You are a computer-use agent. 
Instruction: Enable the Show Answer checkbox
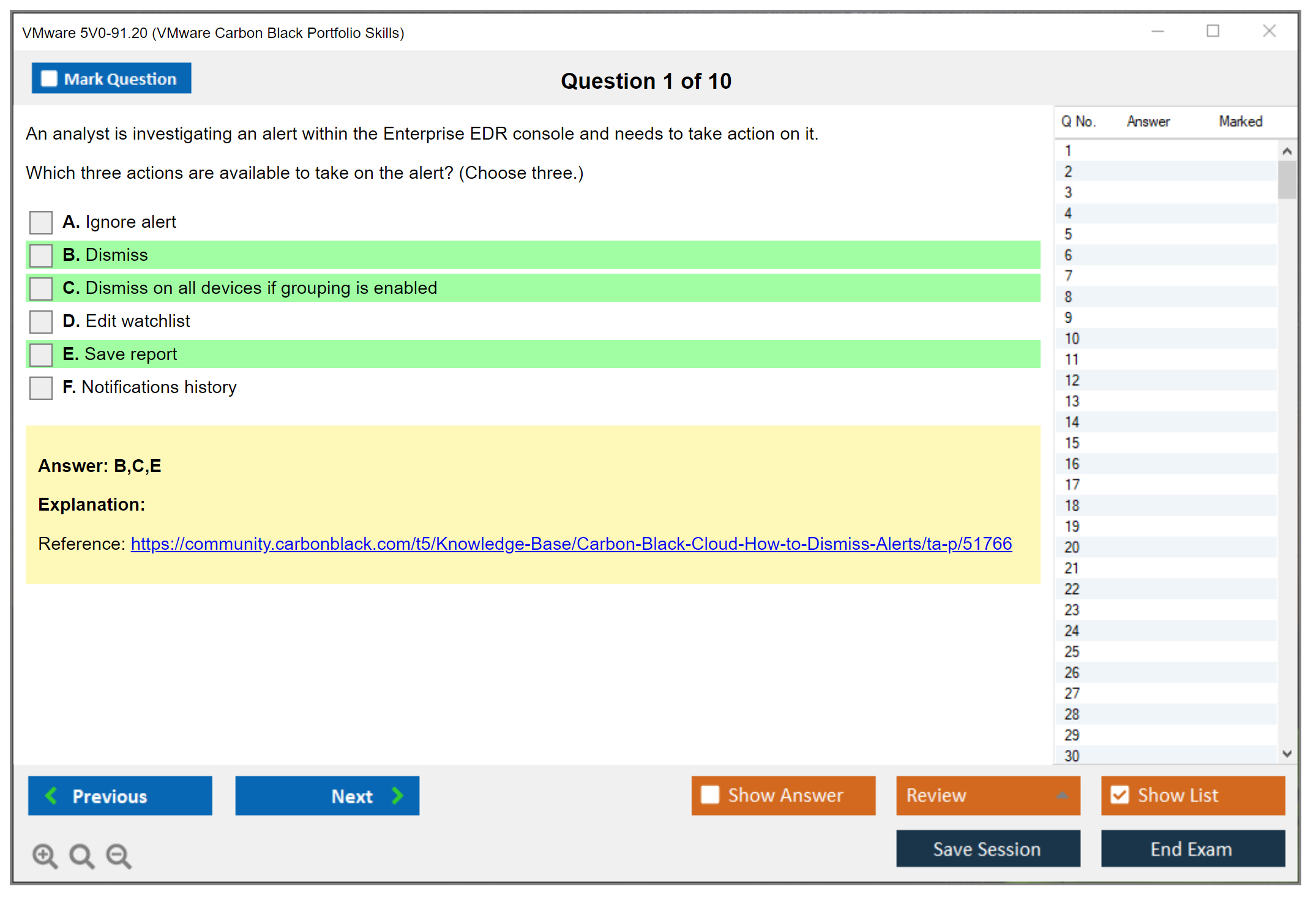[x=710, y=795]
